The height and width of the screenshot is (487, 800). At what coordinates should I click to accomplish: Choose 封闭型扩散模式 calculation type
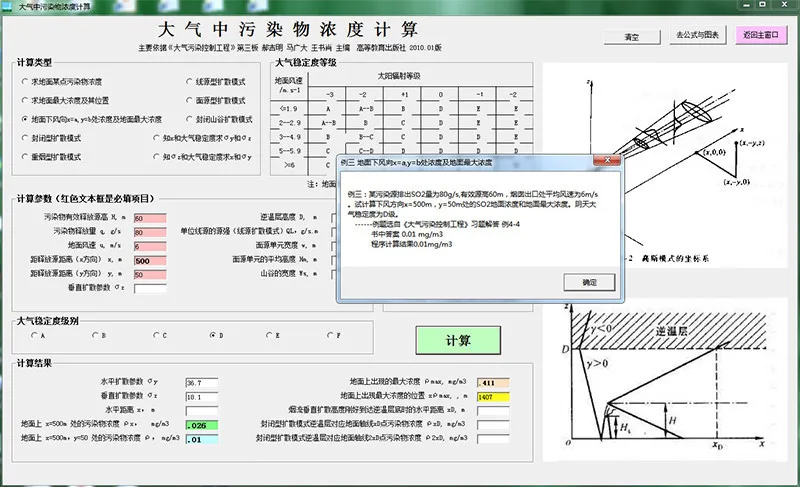[52, 138]
